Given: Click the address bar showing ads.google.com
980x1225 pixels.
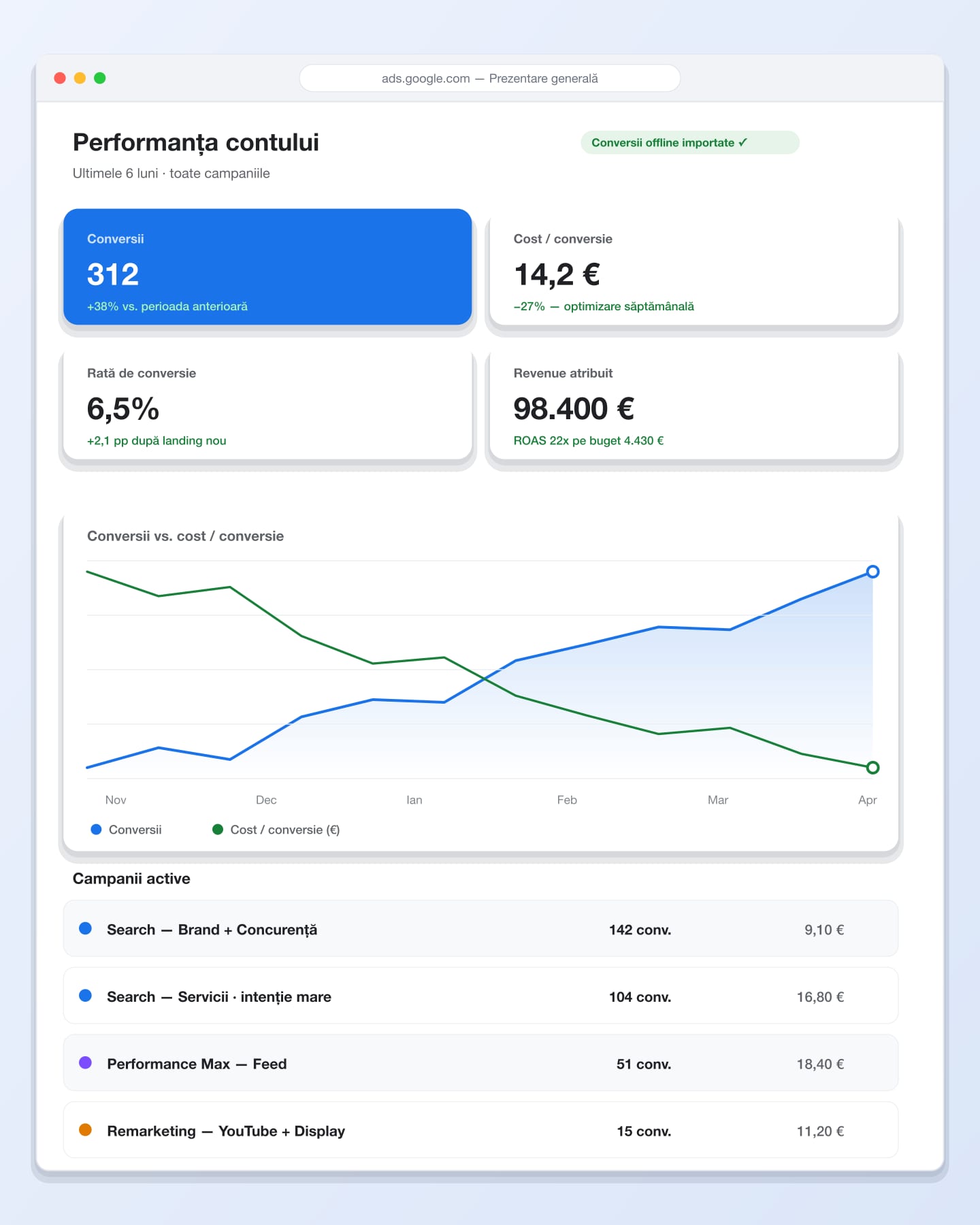Looking at the screenshot, I should tap(489, 78).
